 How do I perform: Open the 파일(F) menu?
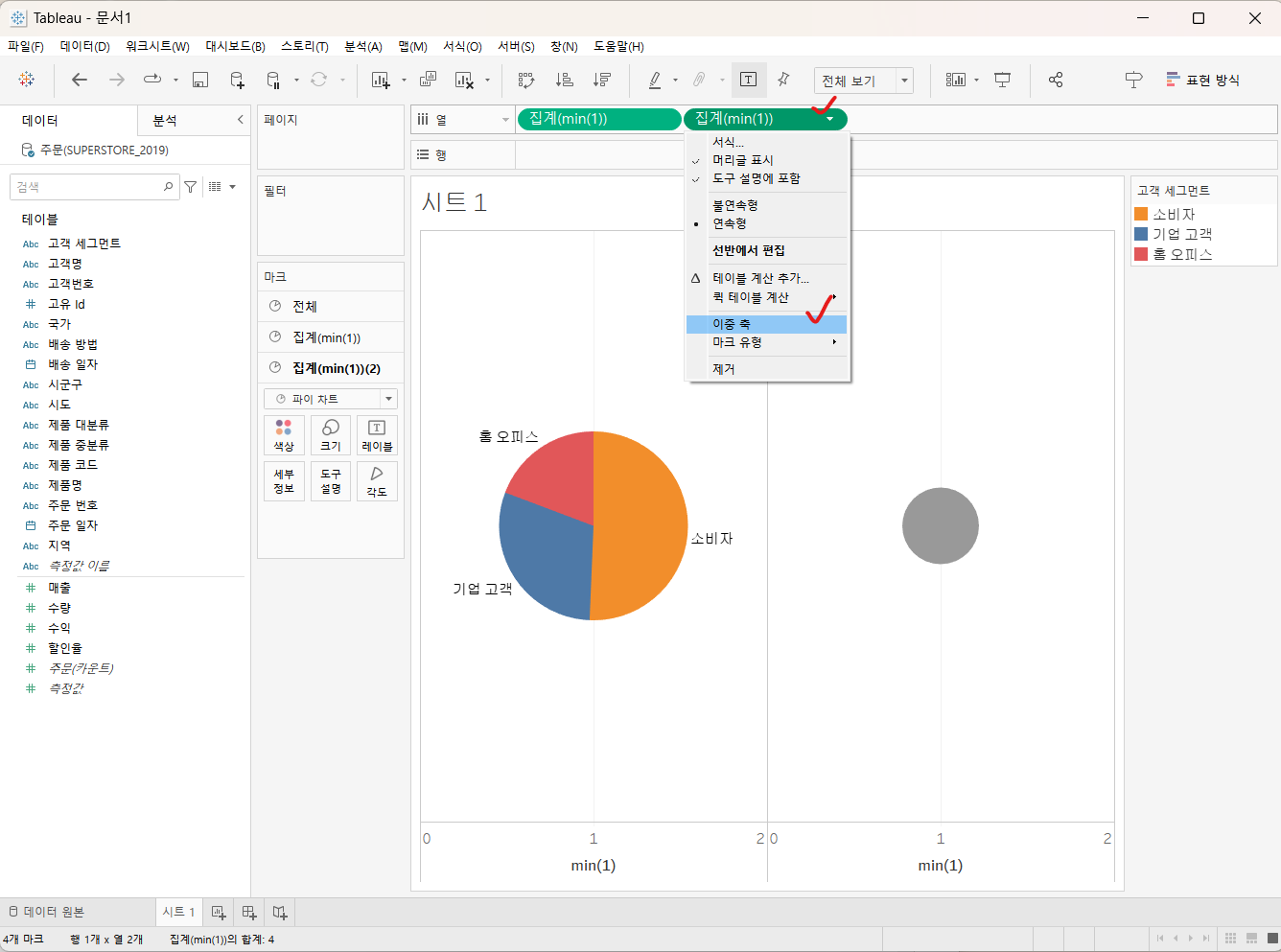(26, 46)
